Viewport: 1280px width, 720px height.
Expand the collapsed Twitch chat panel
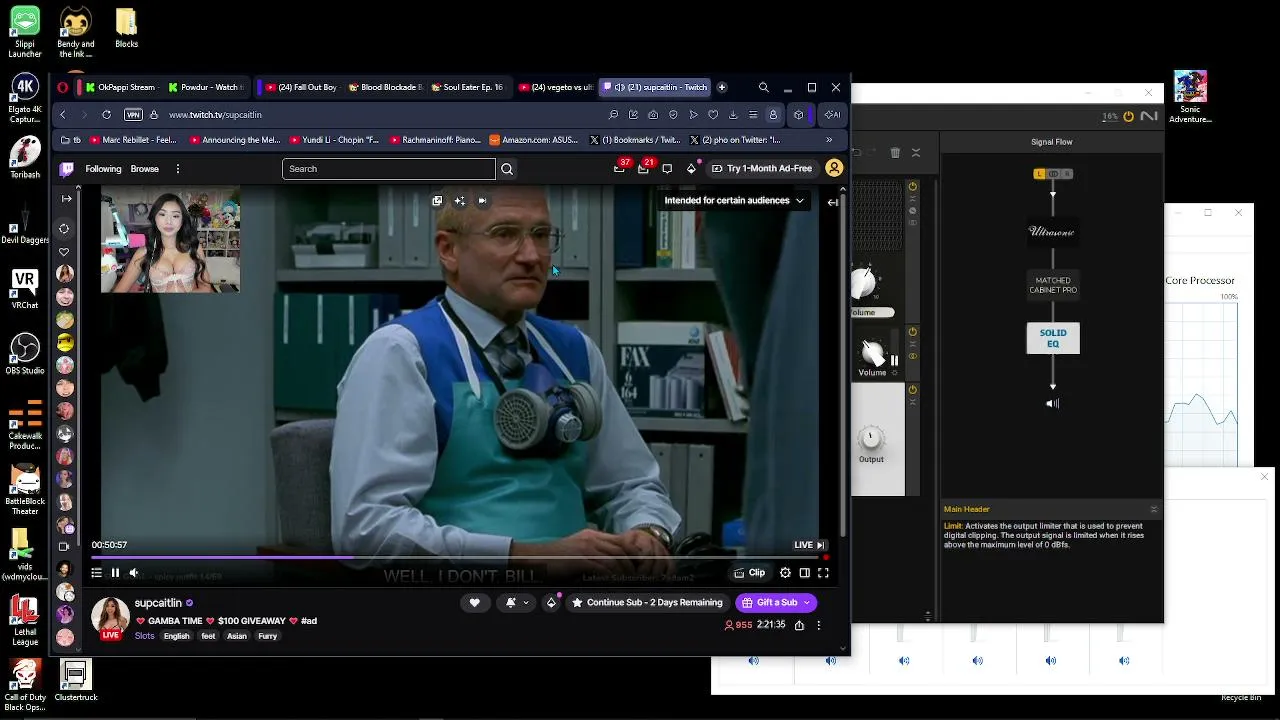click(832, 202)
